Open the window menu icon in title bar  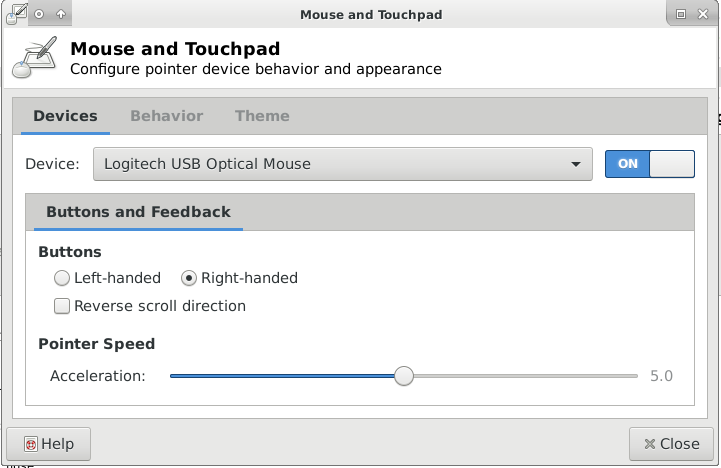pos(17,14)
